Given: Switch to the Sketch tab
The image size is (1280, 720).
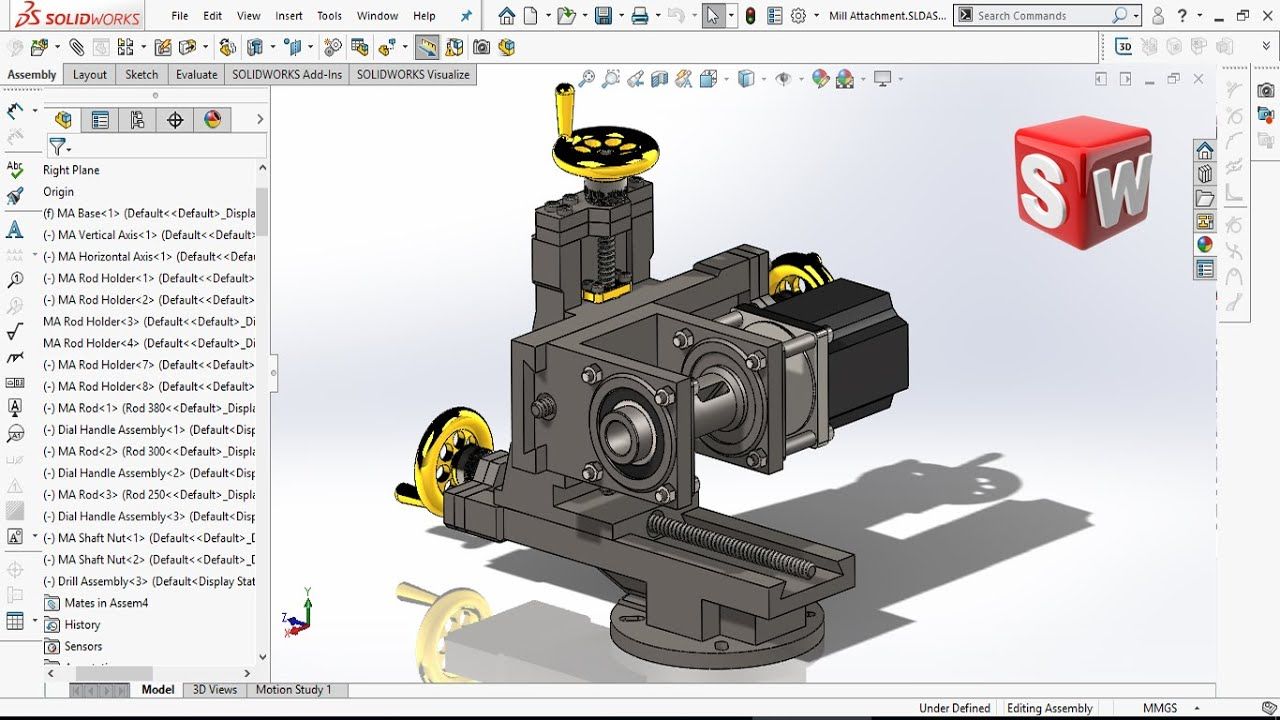Looking at the screenshot, I should (x=141, y=74).
